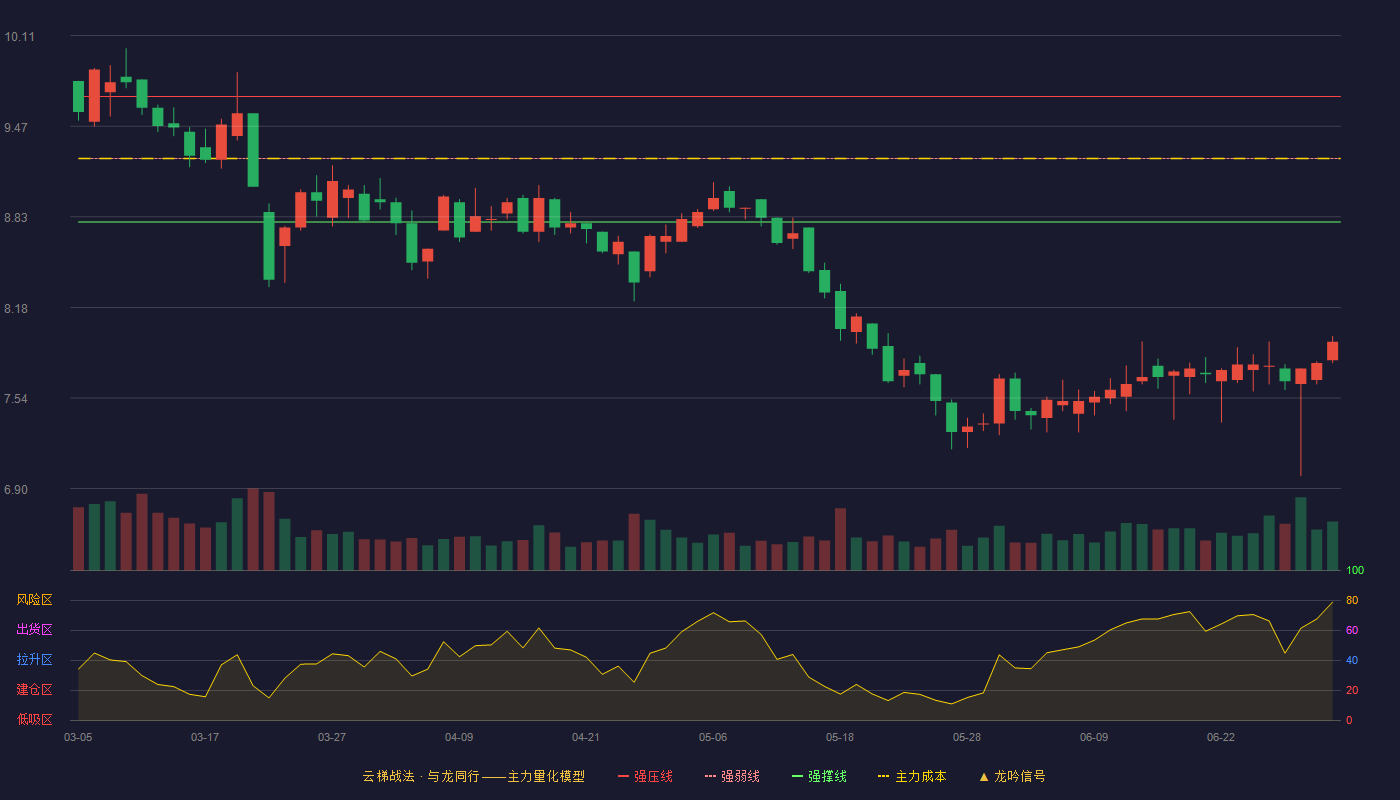Screen dimensions: 1400x800
Task: Click the 10.11 price axis label
Action: 19,37
